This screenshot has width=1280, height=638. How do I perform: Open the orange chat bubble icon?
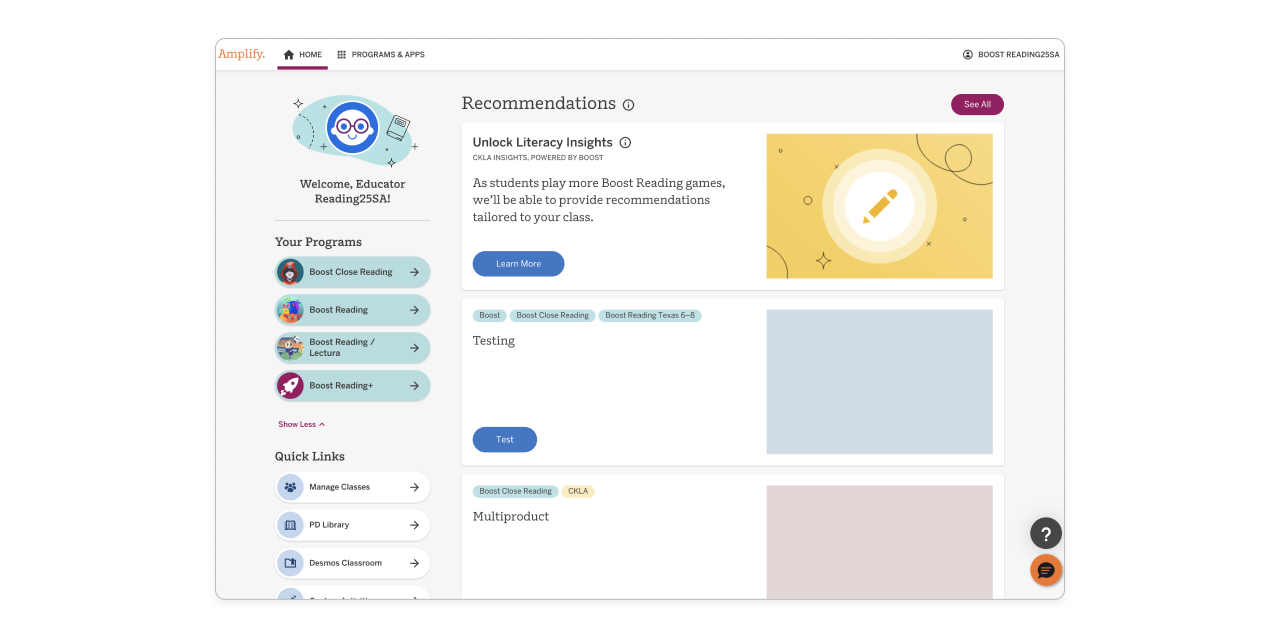(x=1046, y=570)
